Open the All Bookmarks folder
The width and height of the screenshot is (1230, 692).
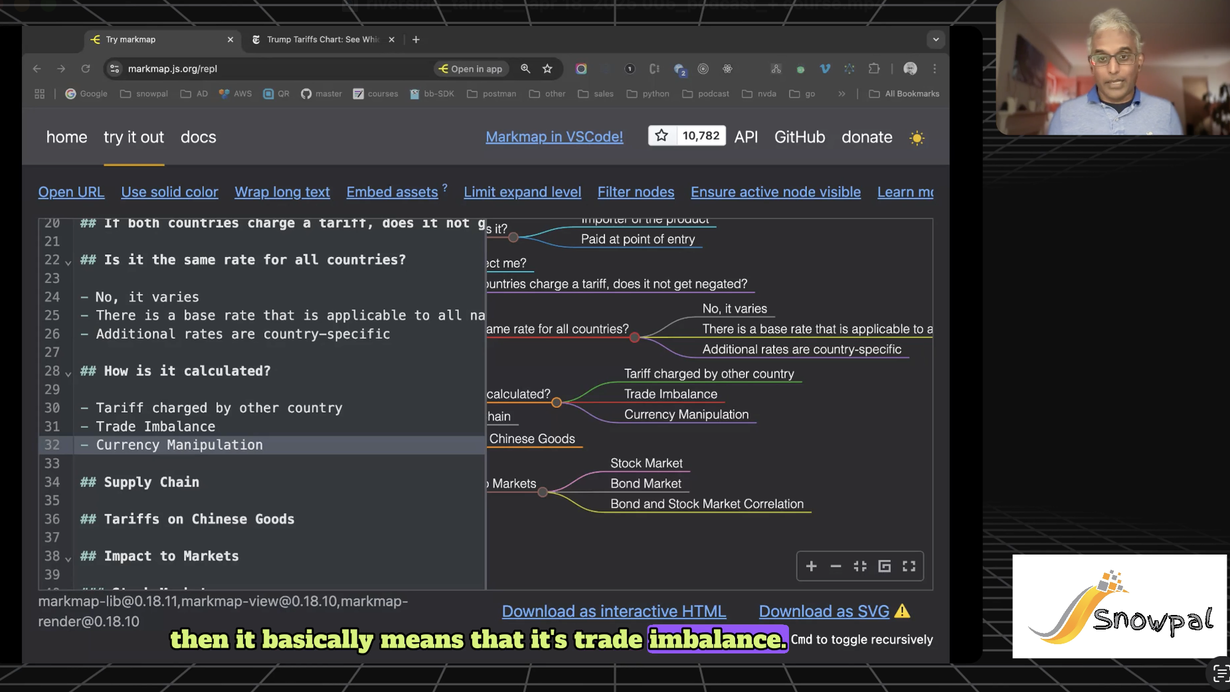(904, 94)
